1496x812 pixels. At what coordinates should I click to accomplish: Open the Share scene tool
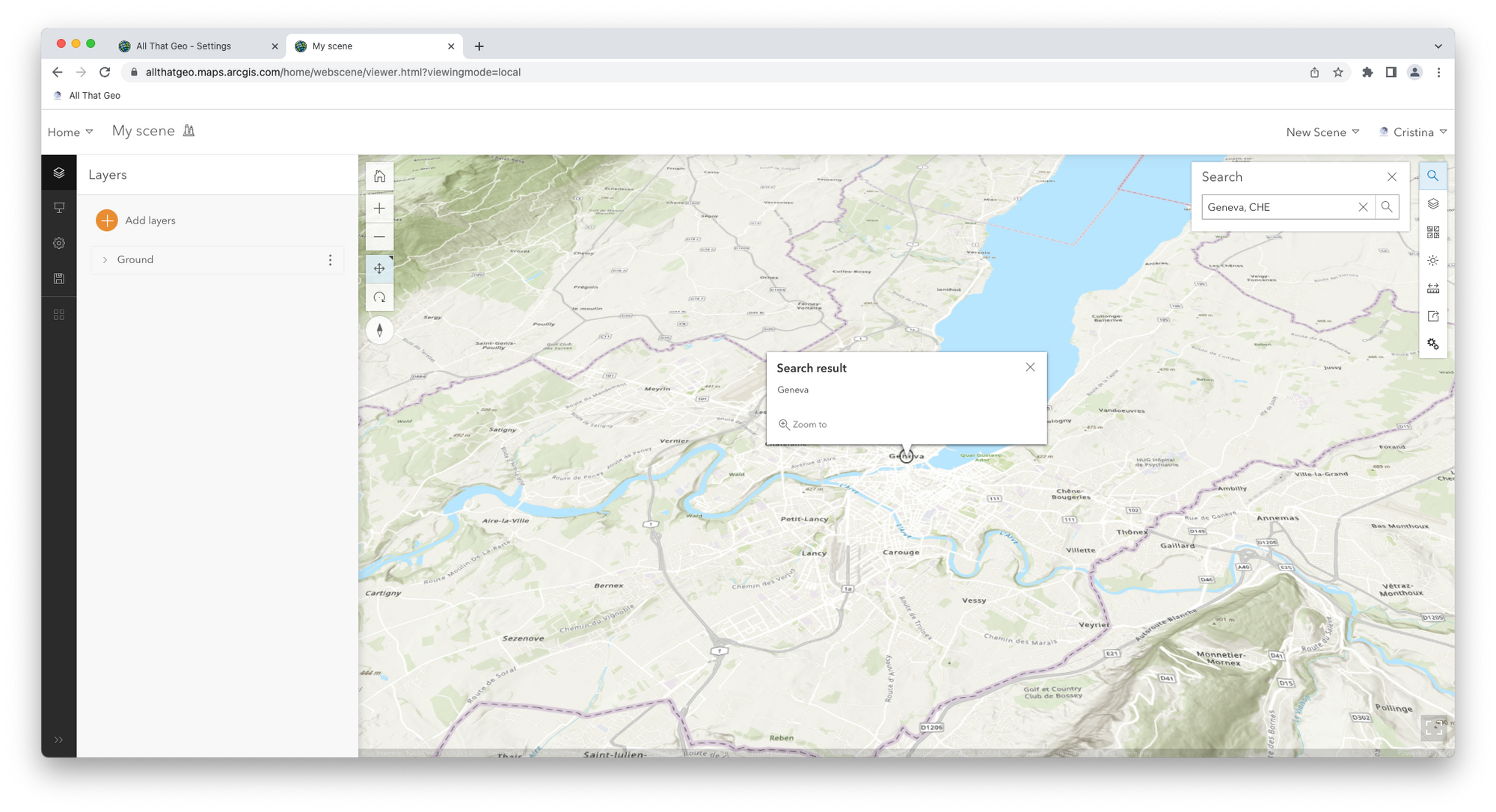click(x=1432, y=316)
